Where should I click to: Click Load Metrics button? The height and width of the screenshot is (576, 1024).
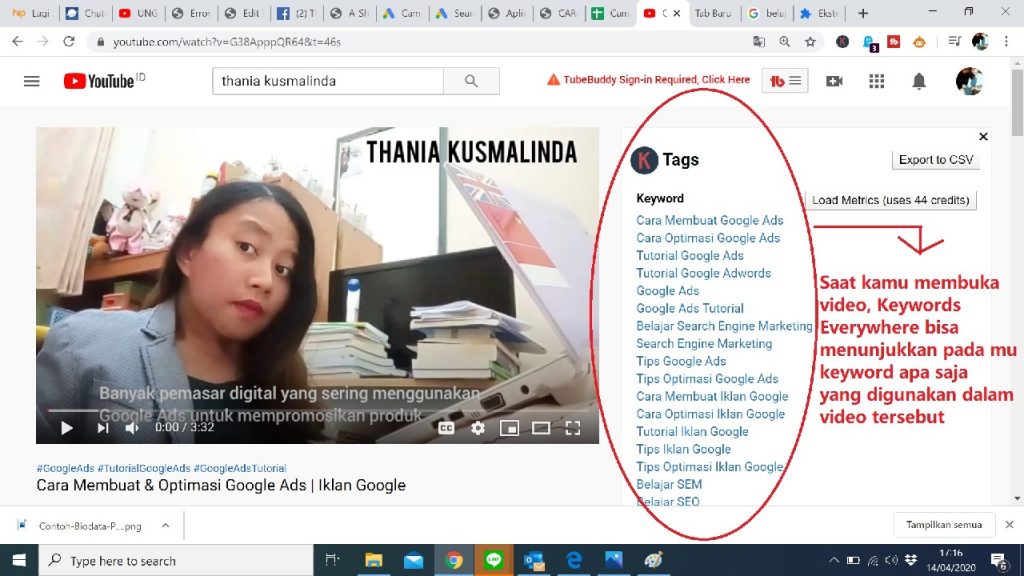[x=890, y=200]
